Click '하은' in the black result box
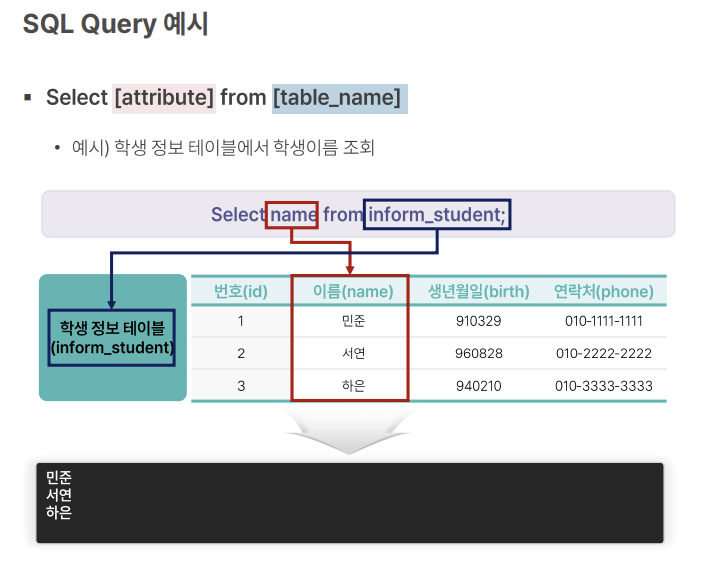 tap(59, 512)
